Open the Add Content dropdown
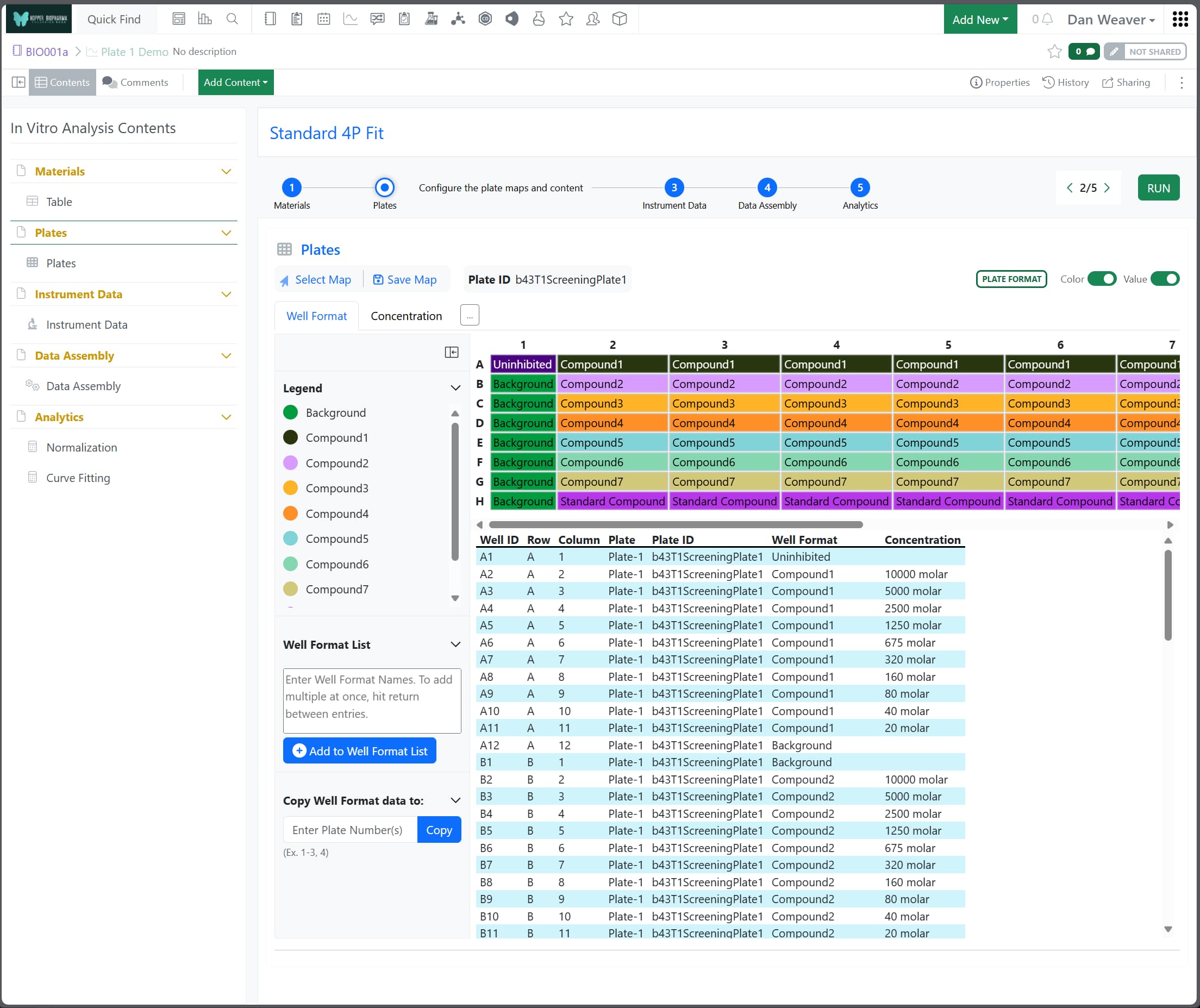This screenshot has height=1008, width=1200. coord(235,82)
